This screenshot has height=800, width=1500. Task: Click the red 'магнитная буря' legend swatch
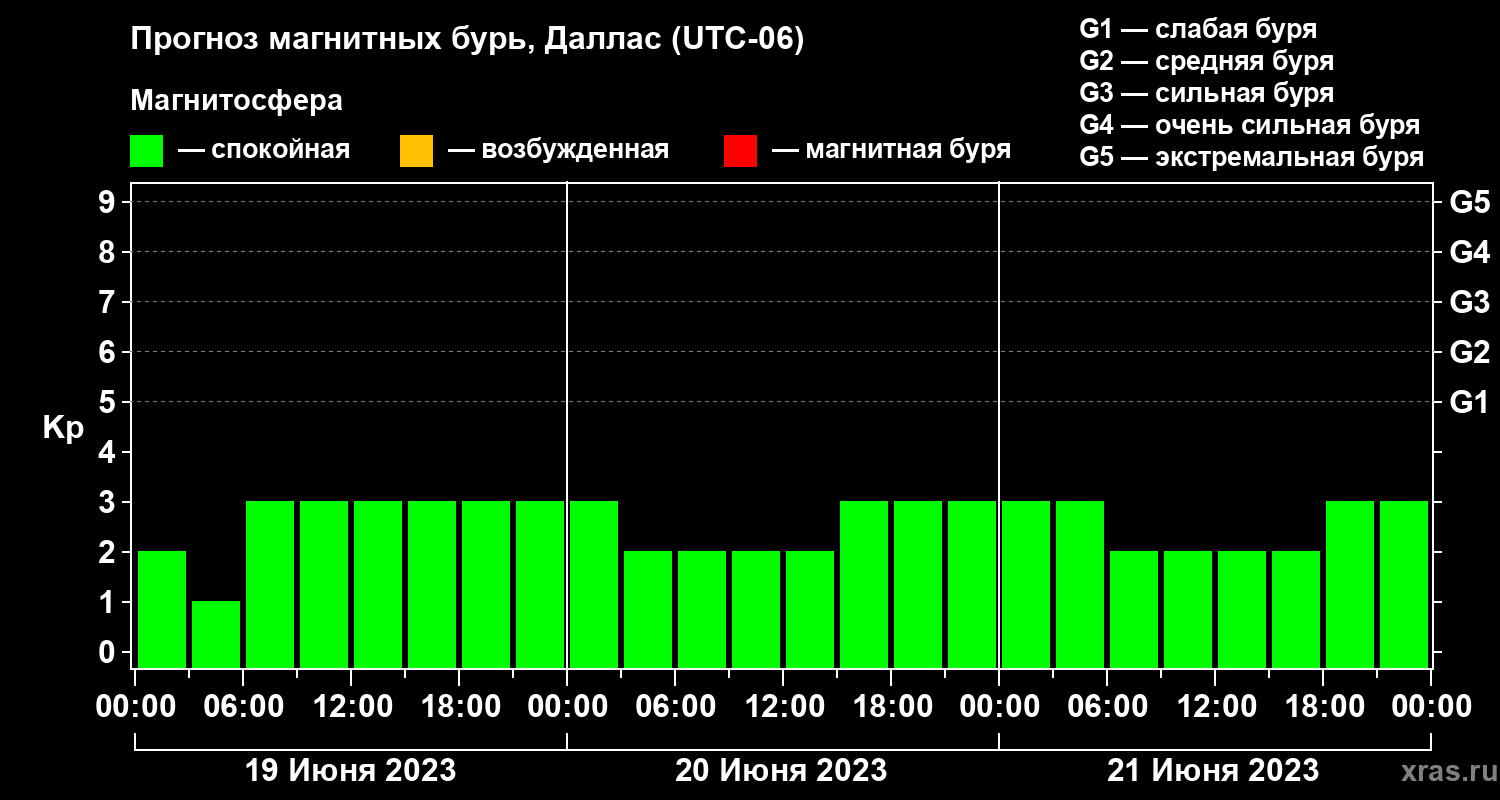tap(740, 151)
